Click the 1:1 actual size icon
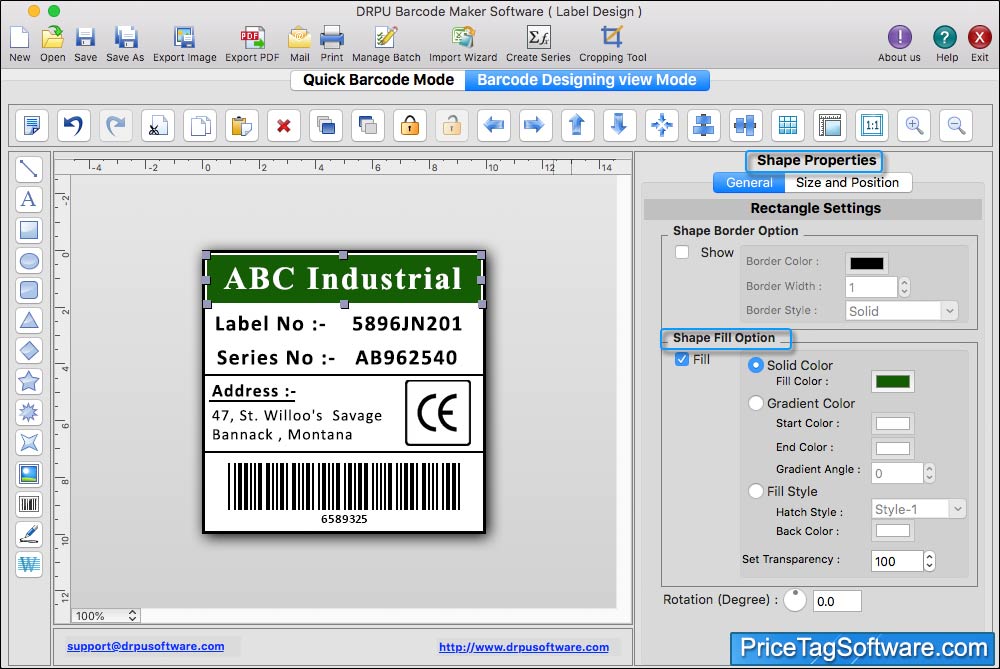Screen dimensions: 1000x669 (872, 125)
